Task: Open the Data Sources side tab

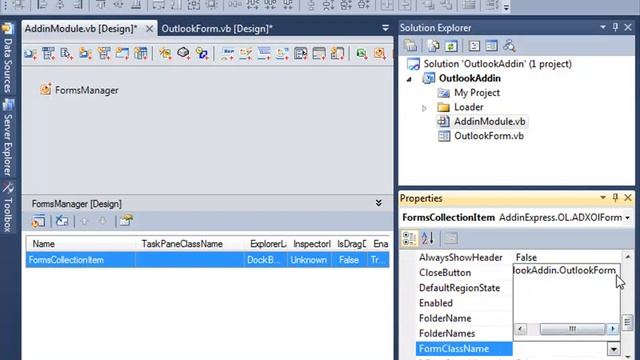Action: tap(7, 58)
